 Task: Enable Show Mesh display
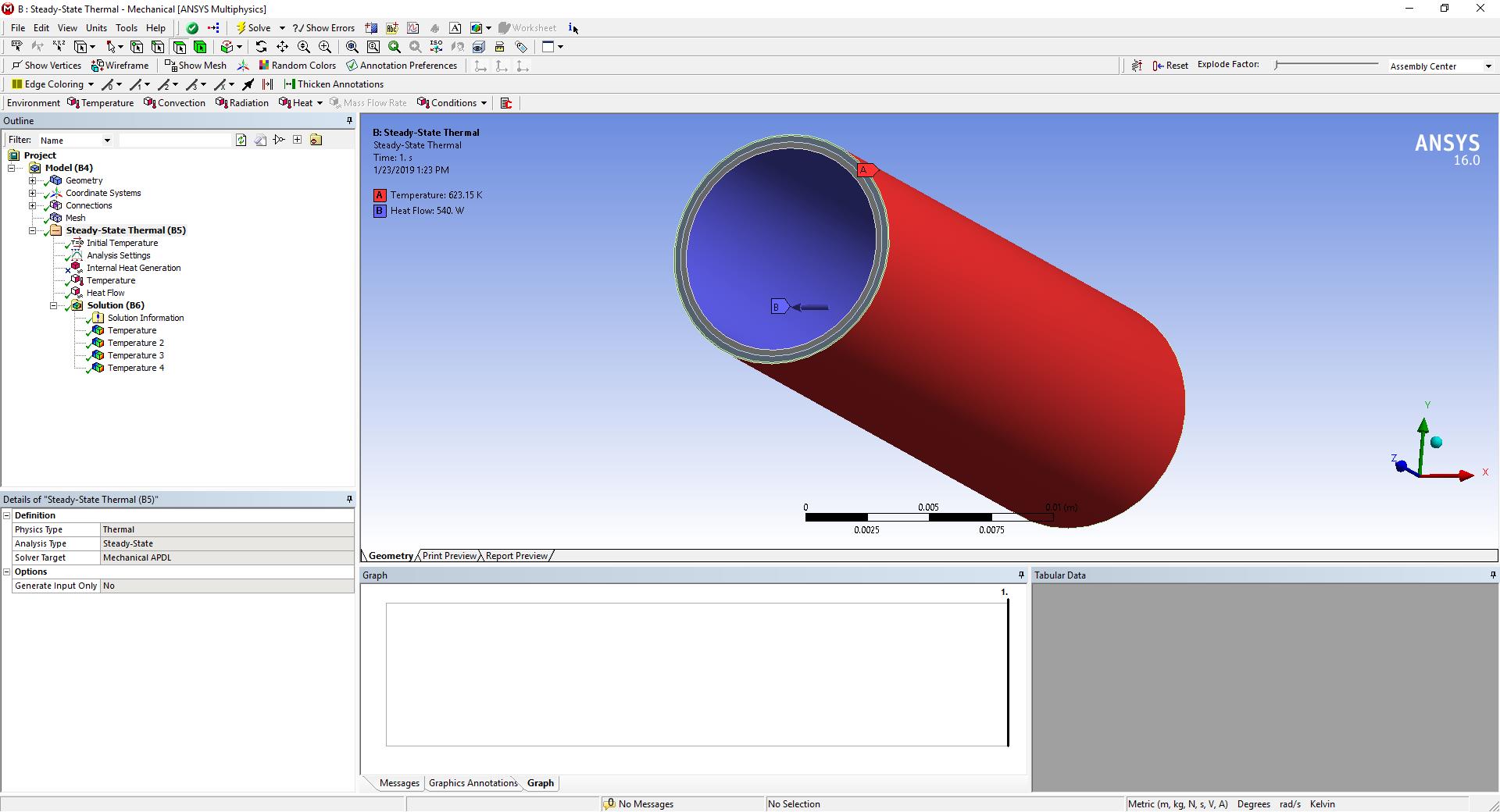pyautogui.click(x=195, y=66)
